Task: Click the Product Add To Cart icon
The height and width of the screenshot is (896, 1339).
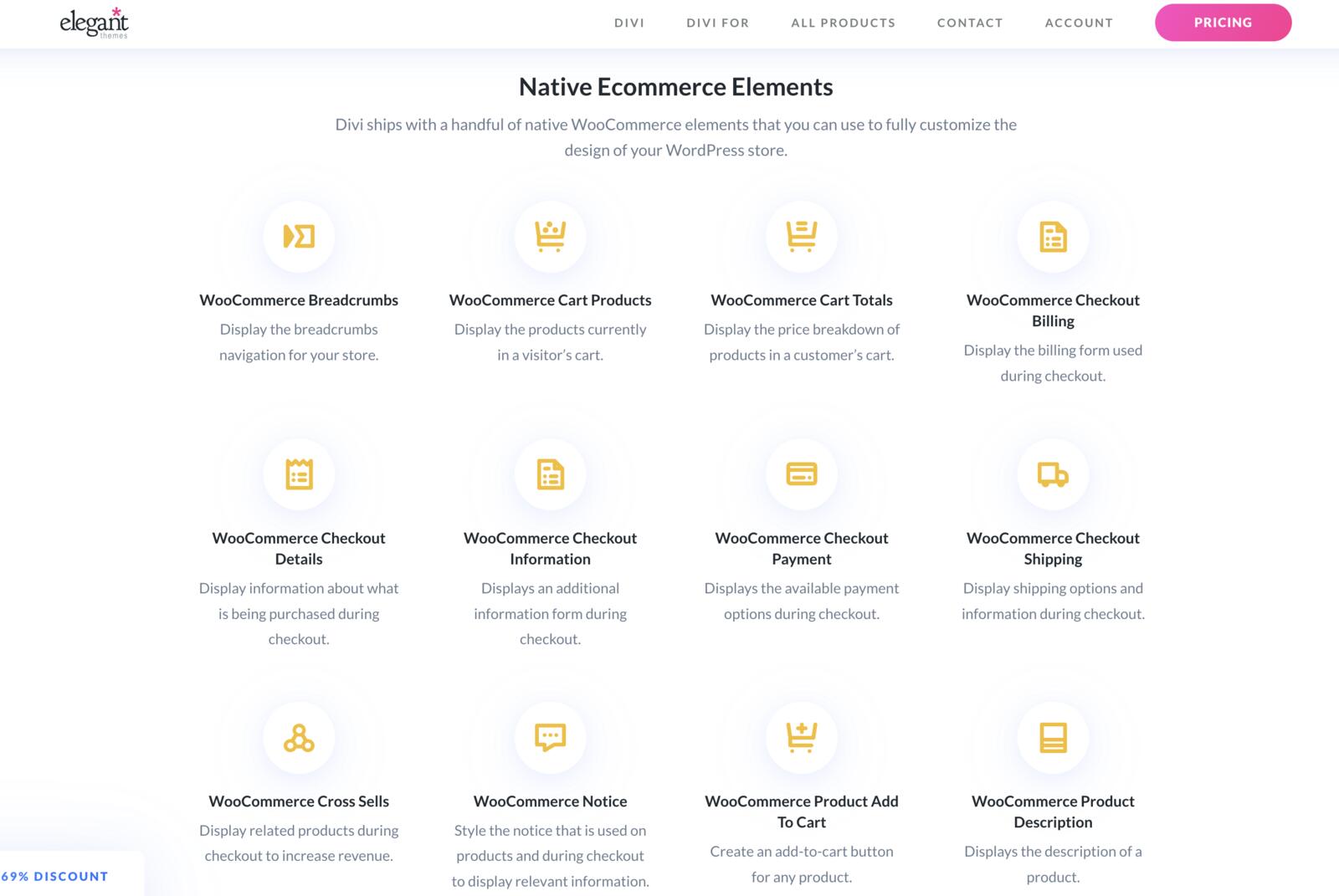Action: point(802,737)
